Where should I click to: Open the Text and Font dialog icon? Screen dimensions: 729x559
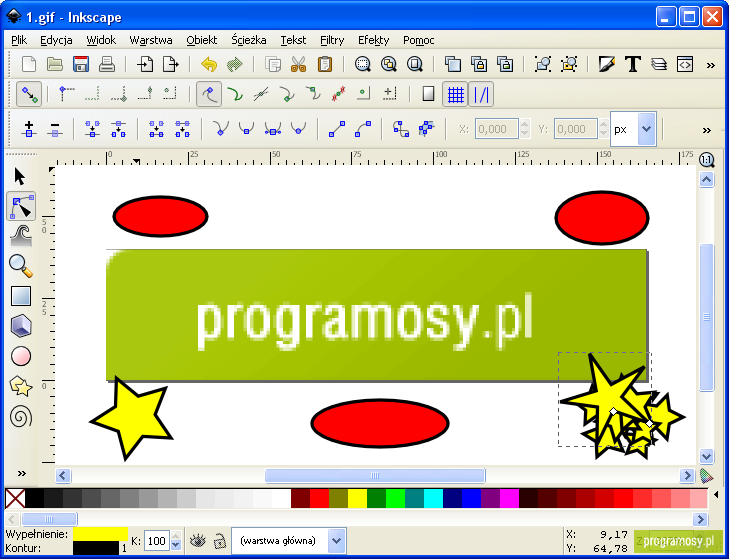pos(633,64)
